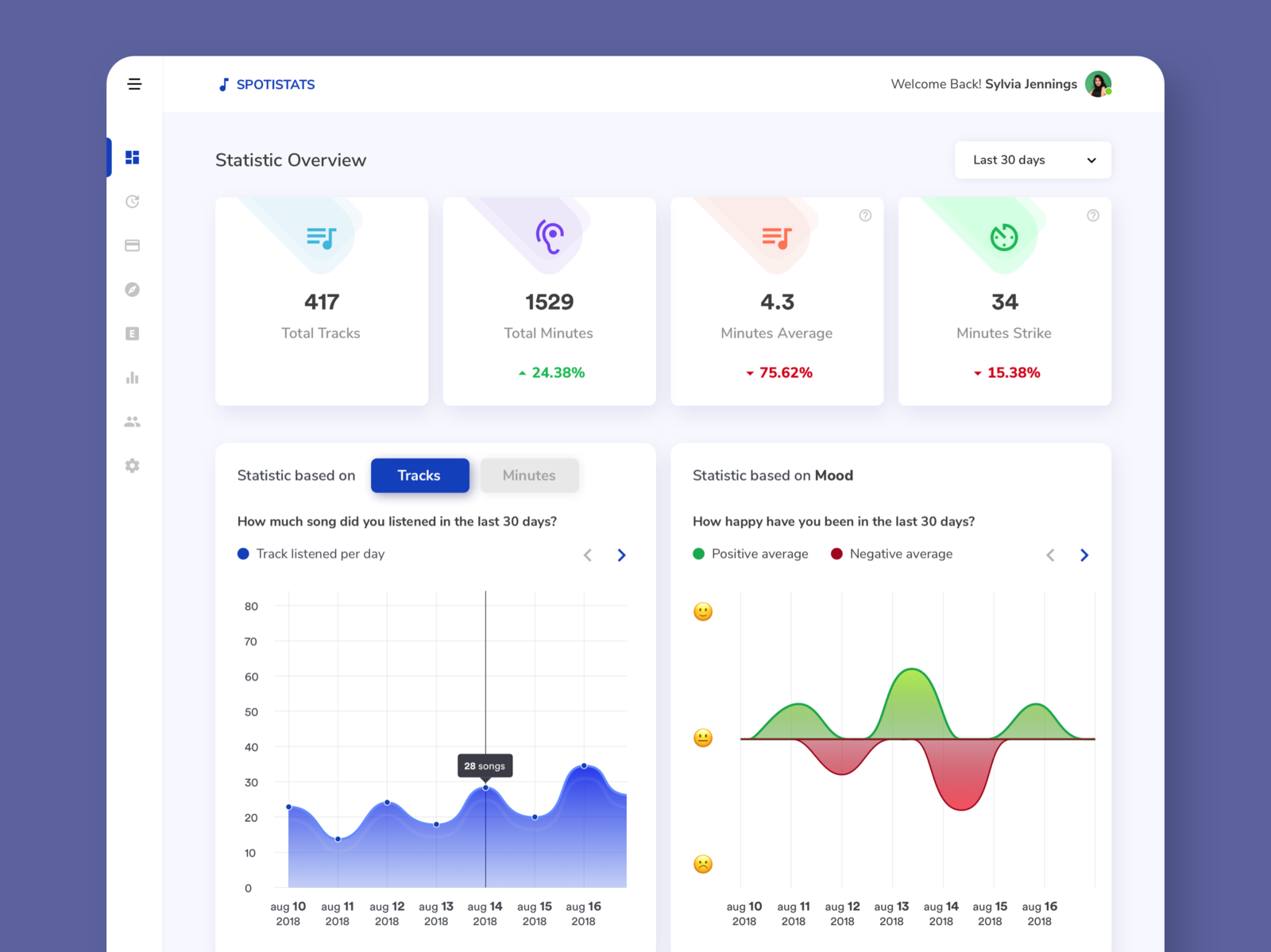Open the credit card sidebar icon
This screenshot has width=1271, height=952.
[x=133, y=245]
